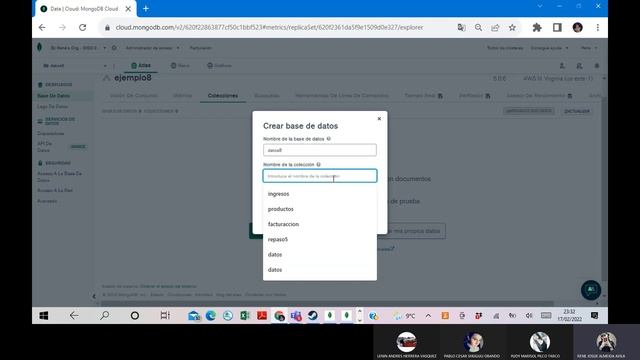Select Lago De Datos in sidebar
Screen dimensions: 640x360
[53, 107]
